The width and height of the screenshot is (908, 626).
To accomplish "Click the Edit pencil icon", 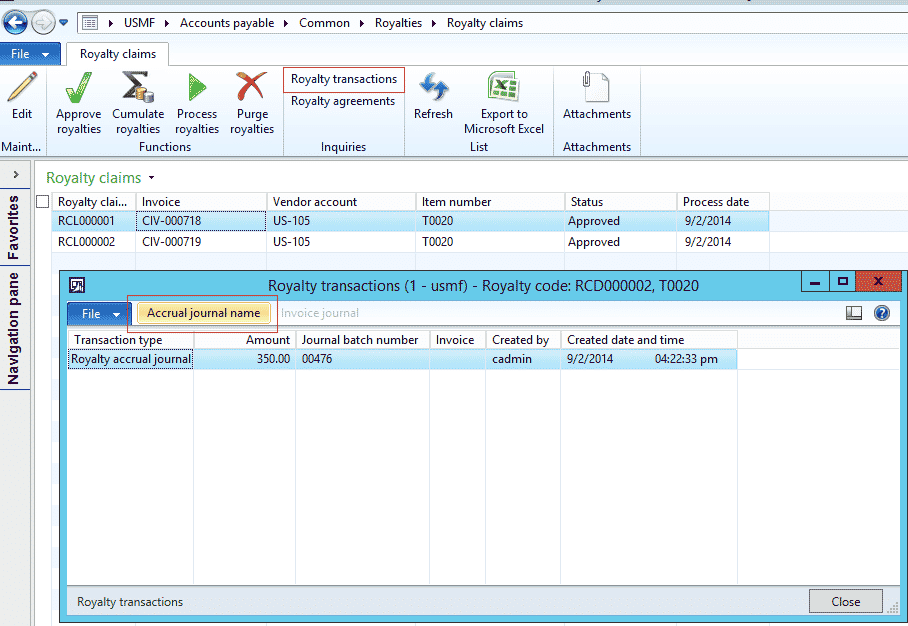I will click(22, 87).
